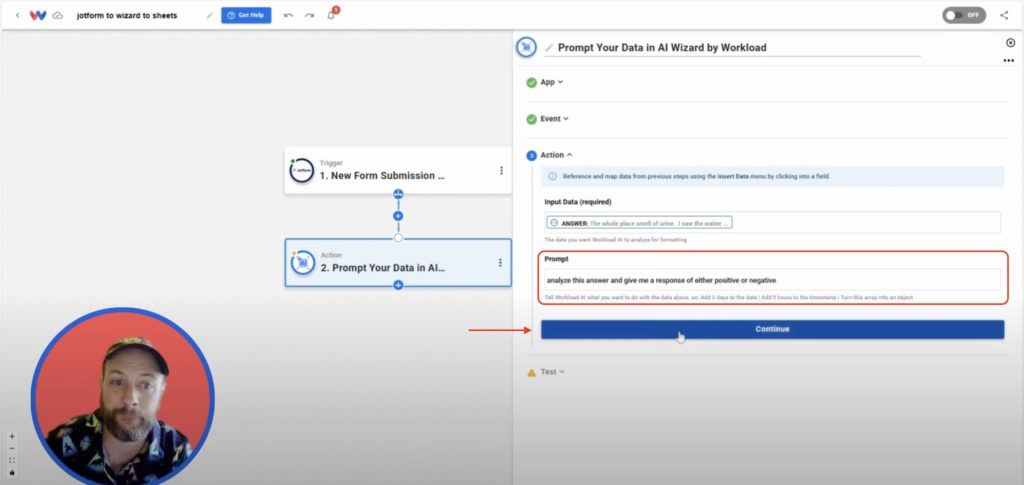Select the Prompt Your Data in AI action node
Image resolution: width=1024 pixels, height=485 pixels.
pyautogui.click(x=398, y=262)
